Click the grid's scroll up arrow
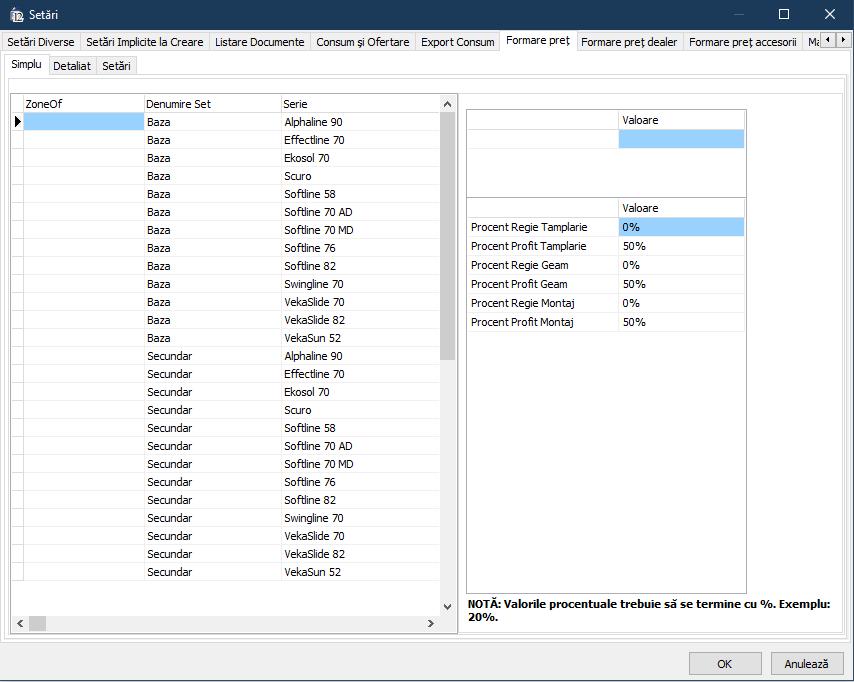The height and width of the screenshot is (682, 854). click(448, 104)
